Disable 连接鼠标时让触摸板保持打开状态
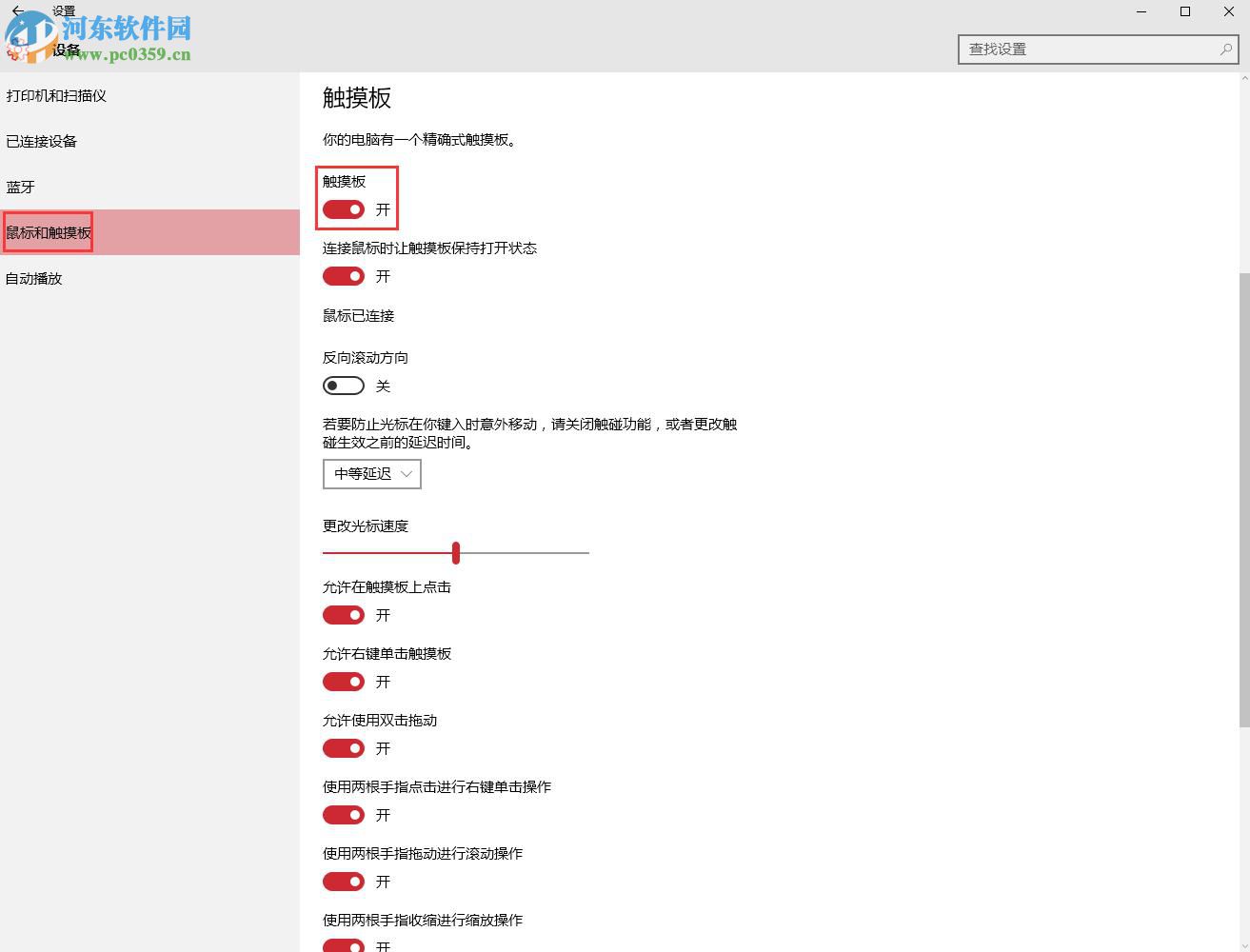1250x952 pixels. 343,276
